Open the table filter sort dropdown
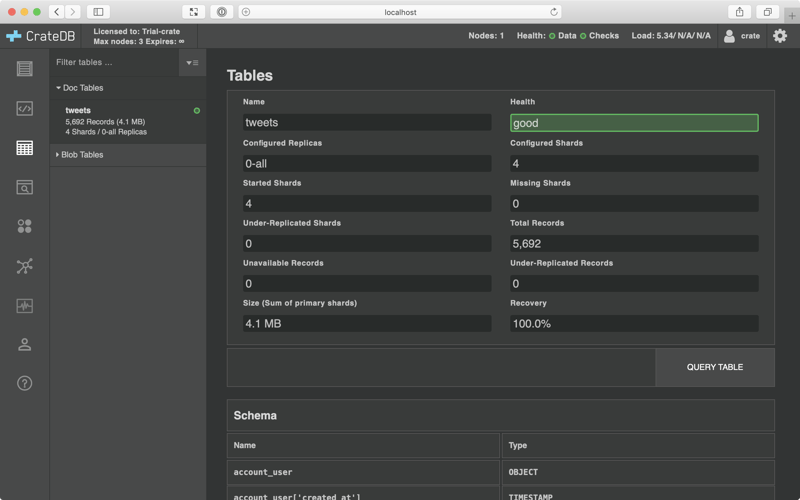Viewport: 800px width, 500px height. click(x=192, y=63)
